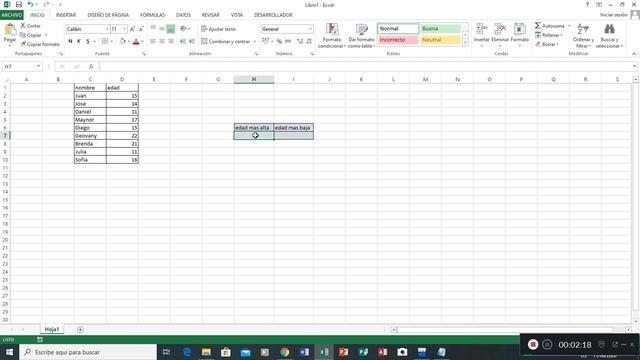
Task: Select cell with edad mas alta
Action: point(253,127)
